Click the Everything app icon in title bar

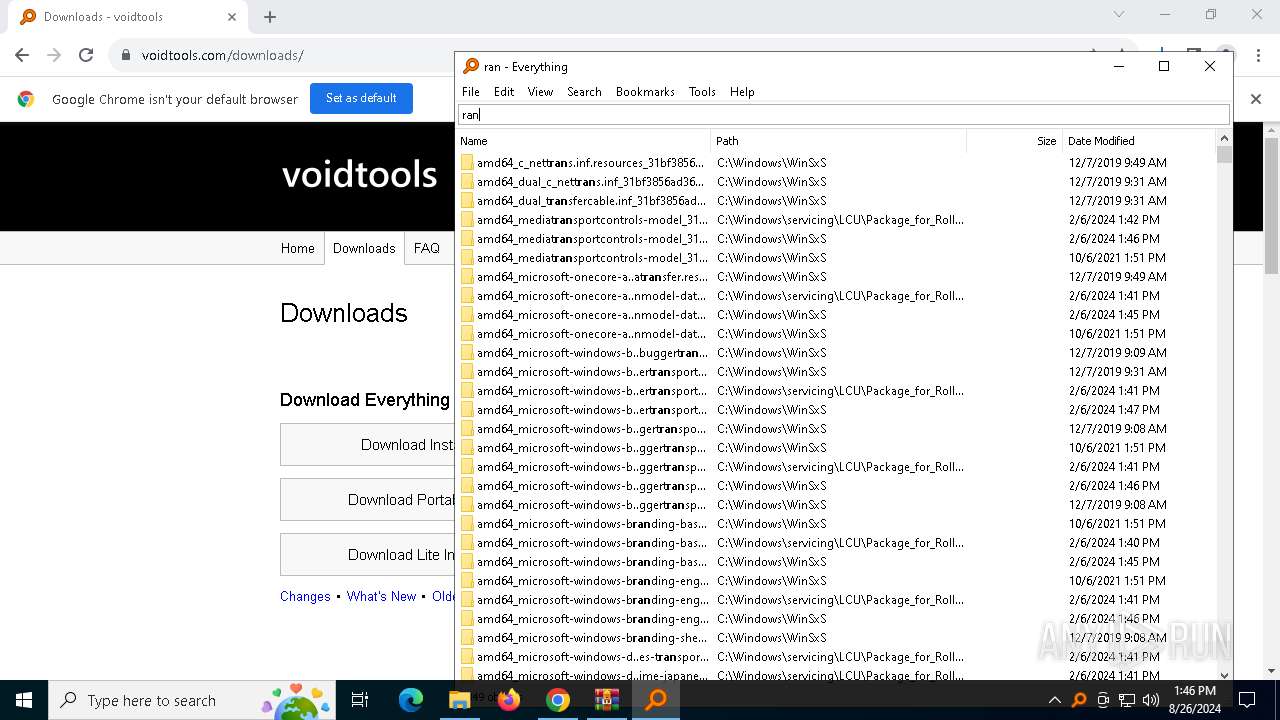[x=471, y=66]
